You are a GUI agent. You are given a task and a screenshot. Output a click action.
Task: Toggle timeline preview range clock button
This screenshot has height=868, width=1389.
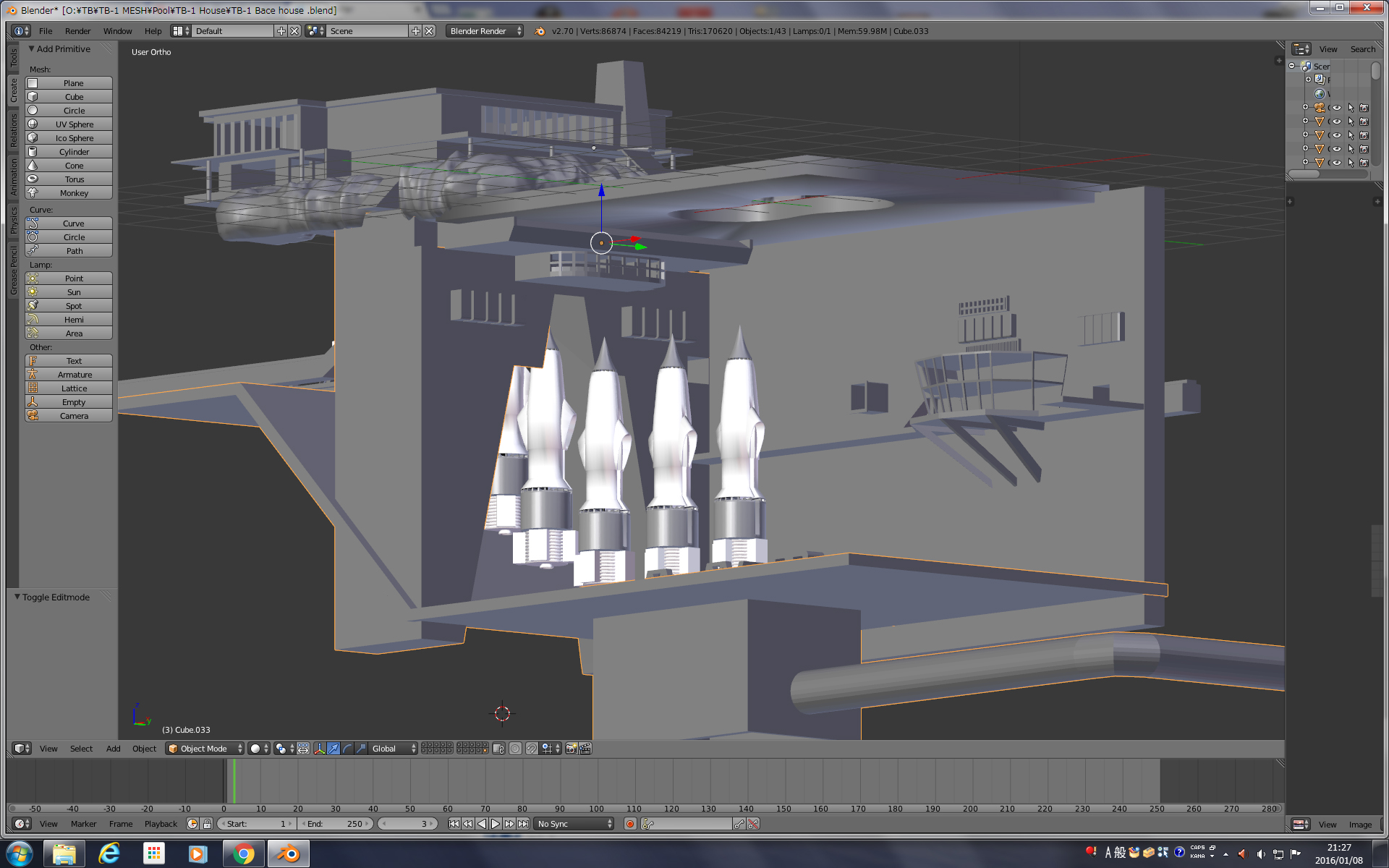click(192, 824)
